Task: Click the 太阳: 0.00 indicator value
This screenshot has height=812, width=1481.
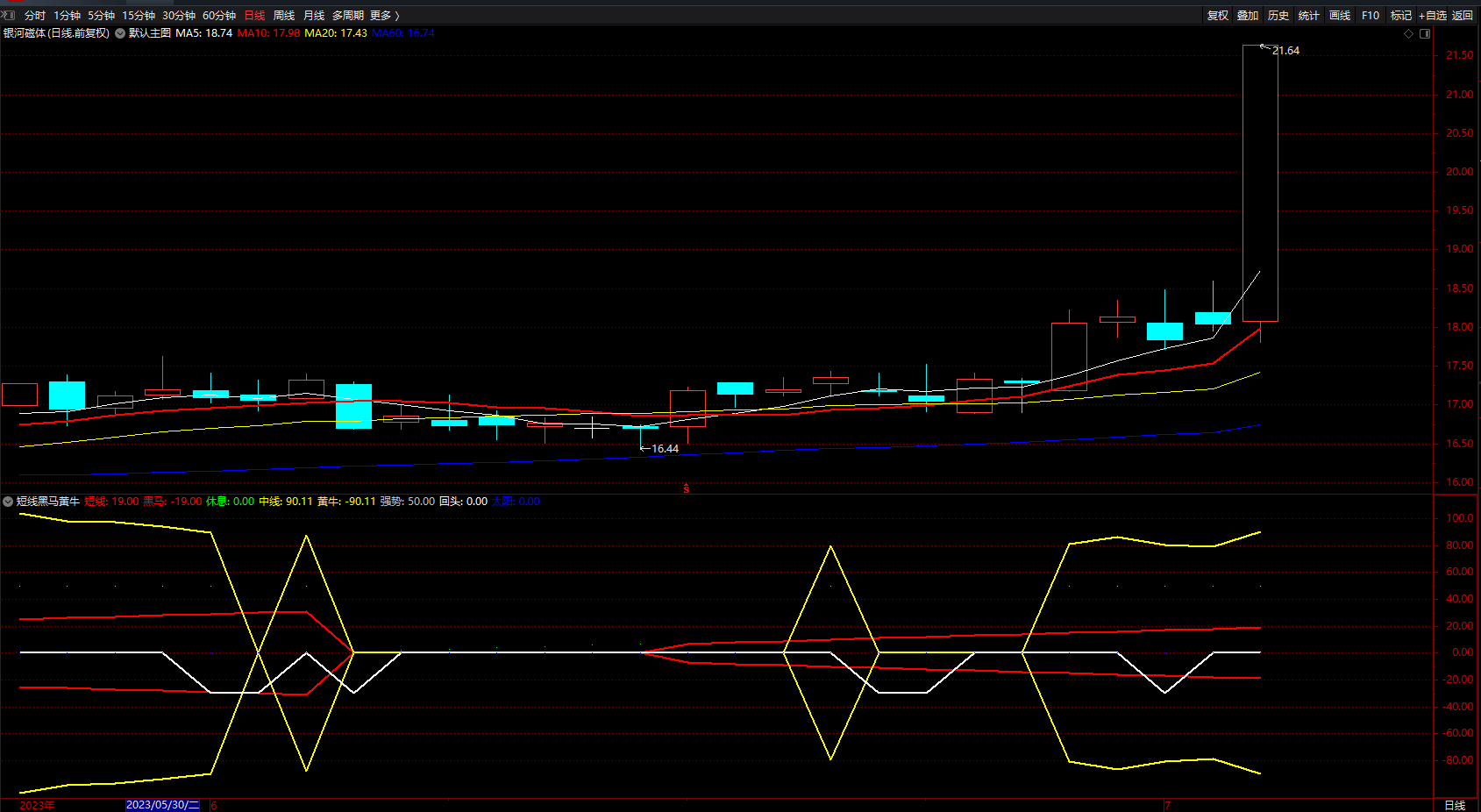Action: coord(516,502)
